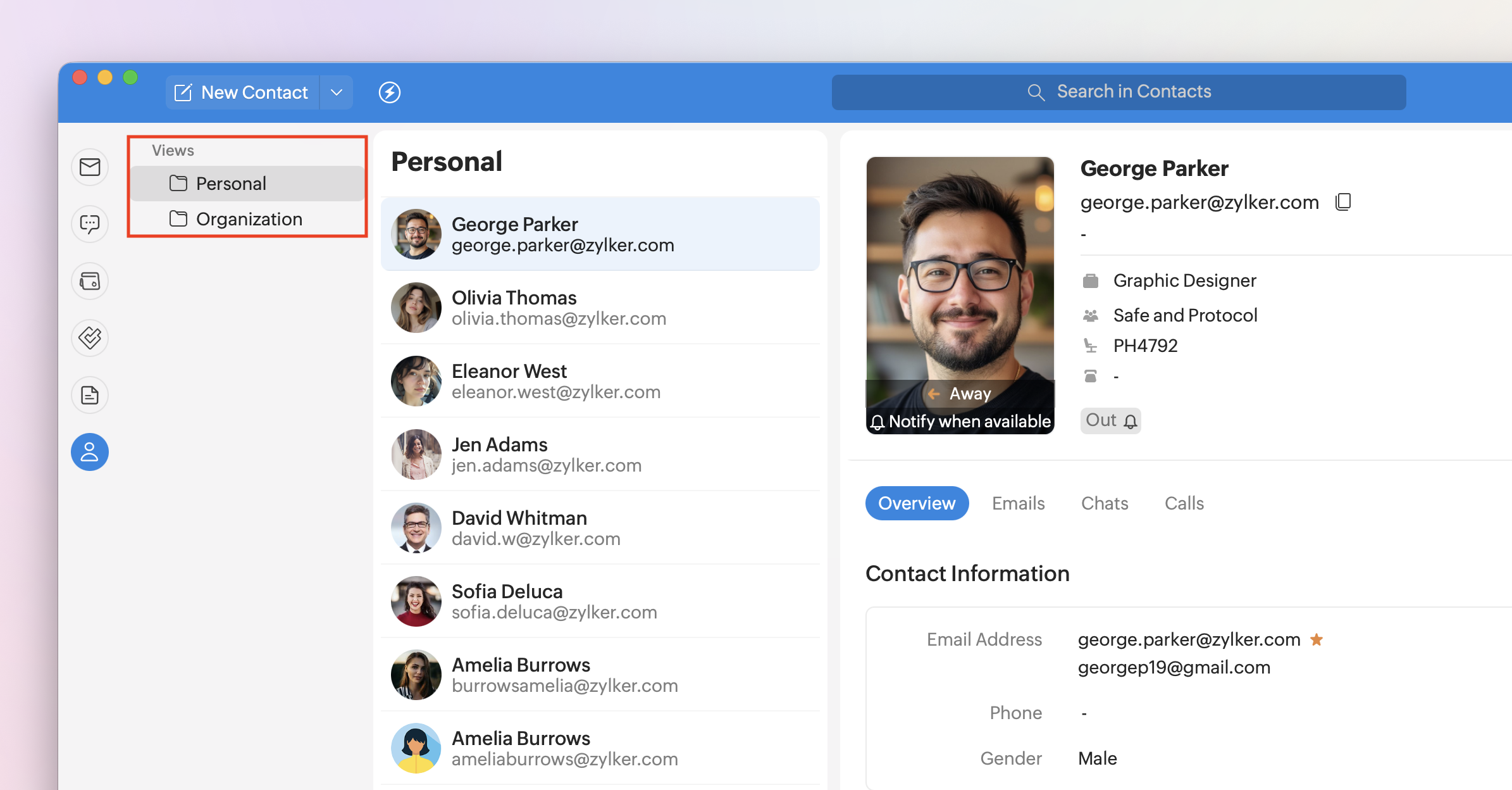
Task: Switch to the Emails tab
Action: [1018, 503]
